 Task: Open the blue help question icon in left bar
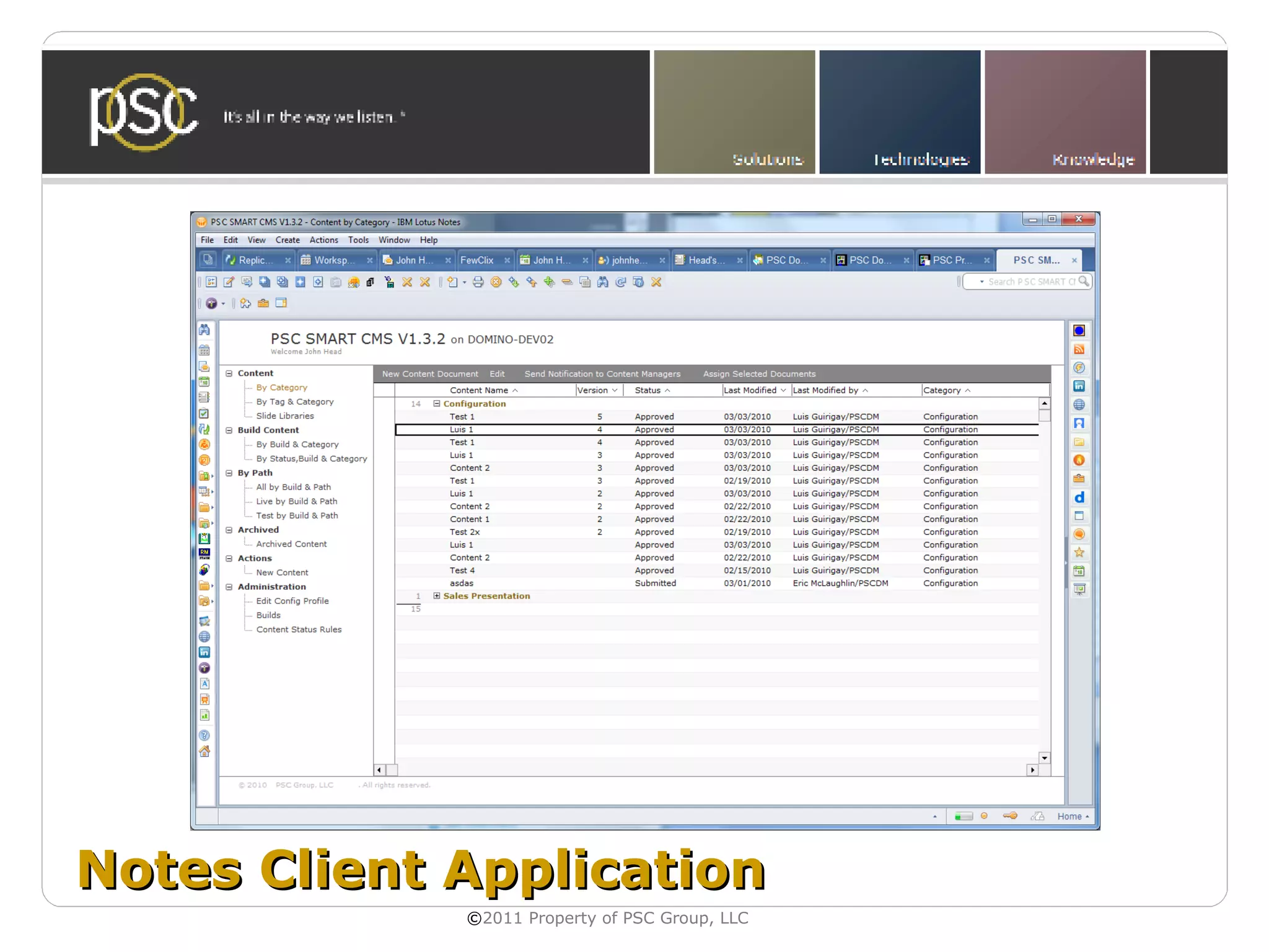[204, 736]
